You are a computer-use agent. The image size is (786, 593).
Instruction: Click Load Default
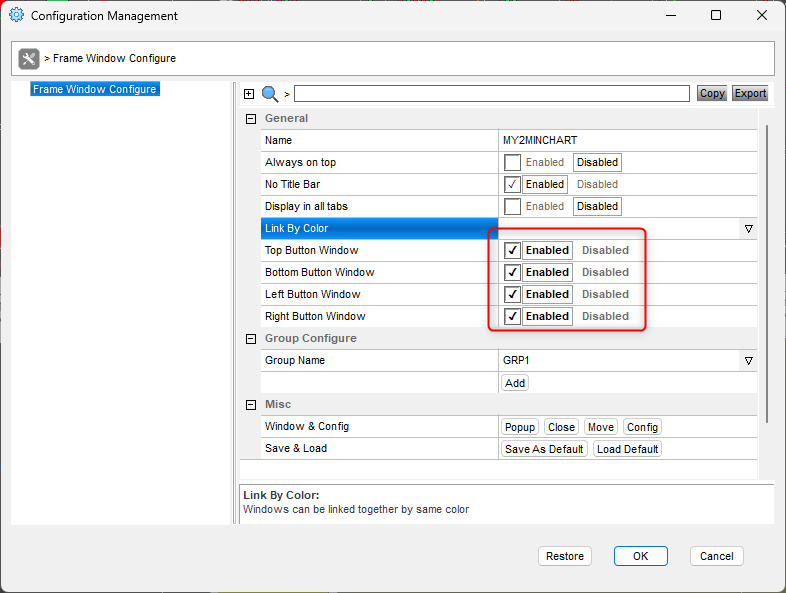pos(627,449)
